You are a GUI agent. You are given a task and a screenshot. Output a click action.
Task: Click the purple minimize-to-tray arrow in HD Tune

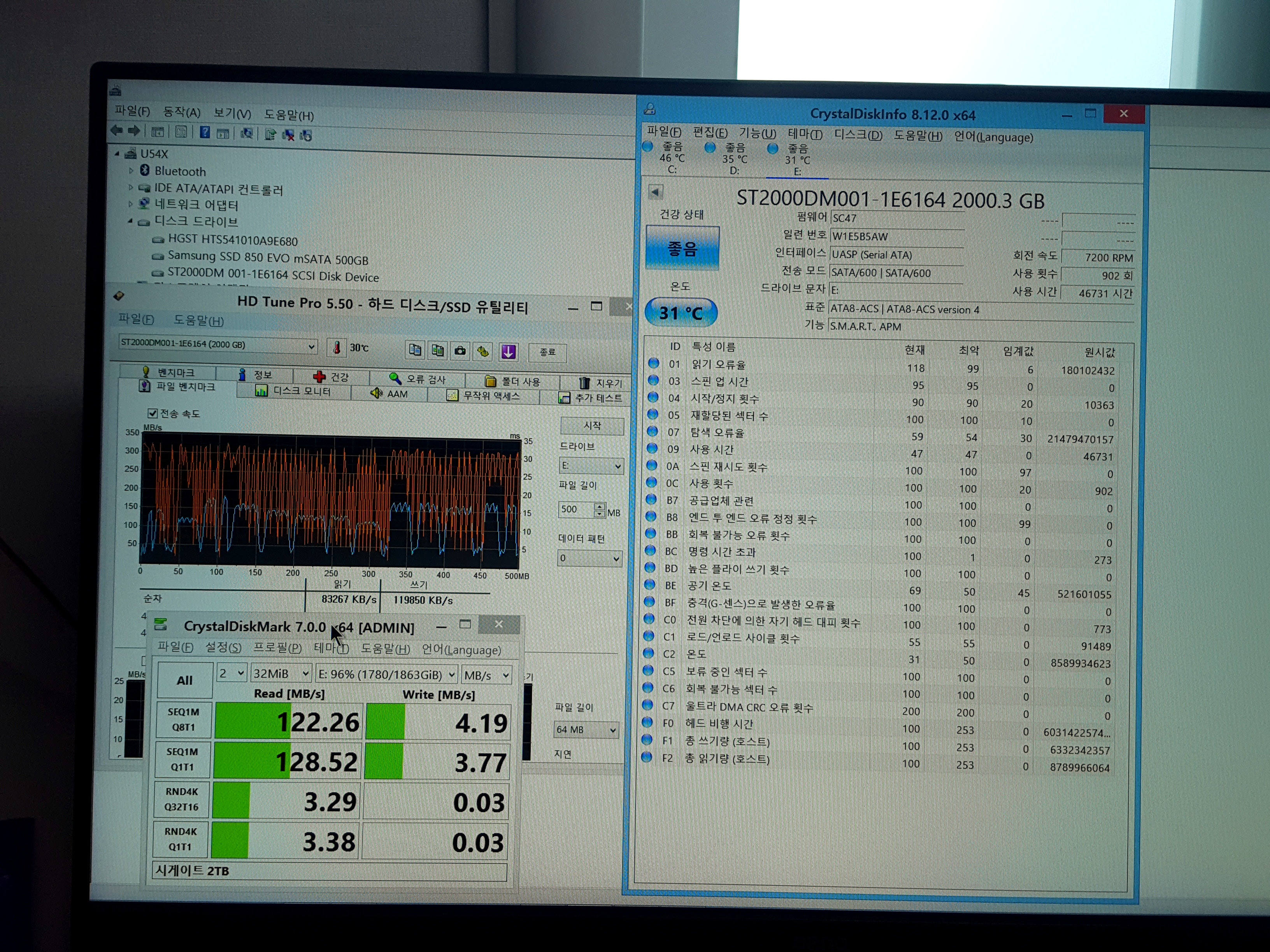(x=508, y=352)
